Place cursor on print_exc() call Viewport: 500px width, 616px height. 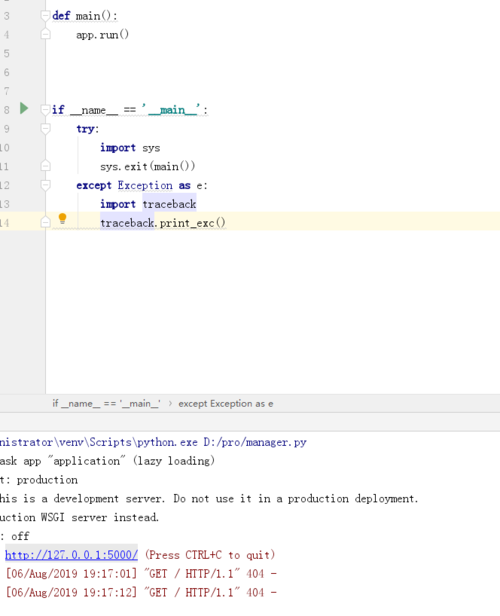[x=192, y=223]
